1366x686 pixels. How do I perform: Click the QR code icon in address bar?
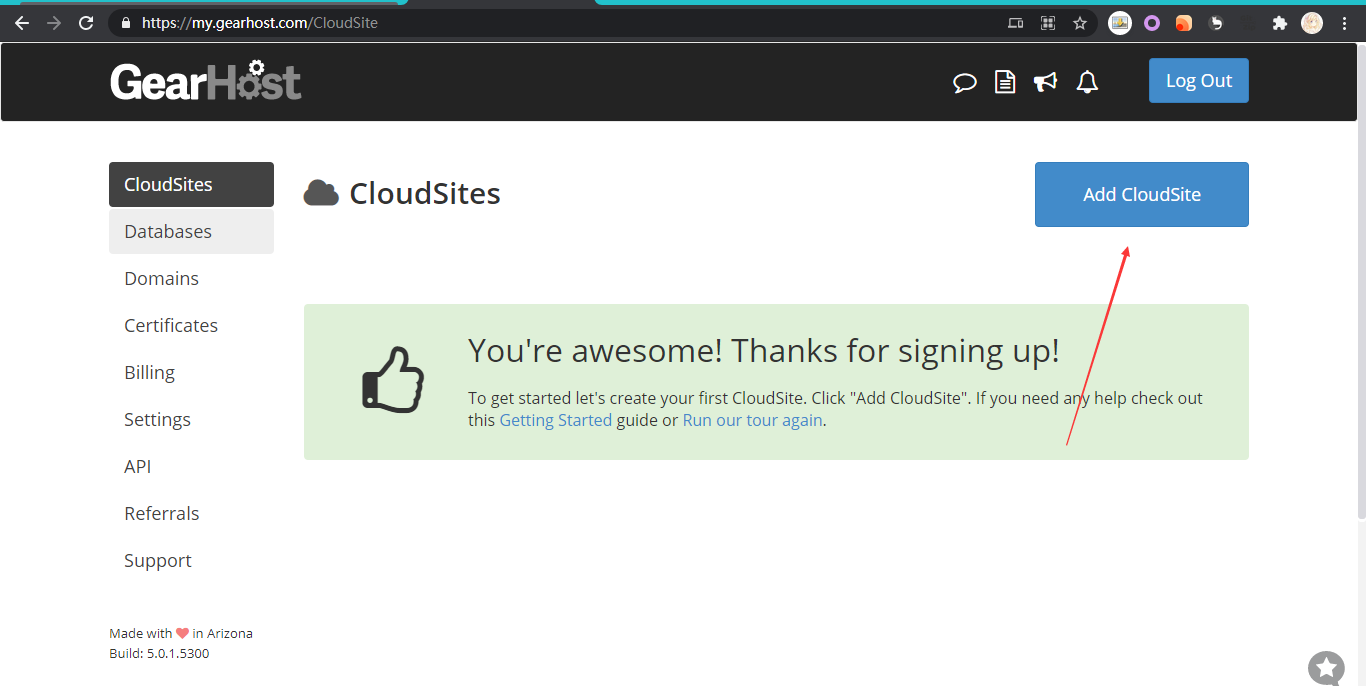(1048, 23)
